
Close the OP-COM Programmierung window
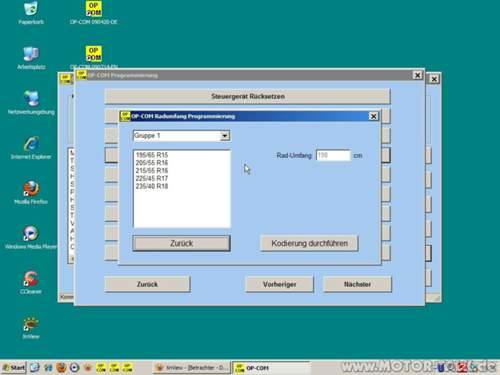coord(417,75)
